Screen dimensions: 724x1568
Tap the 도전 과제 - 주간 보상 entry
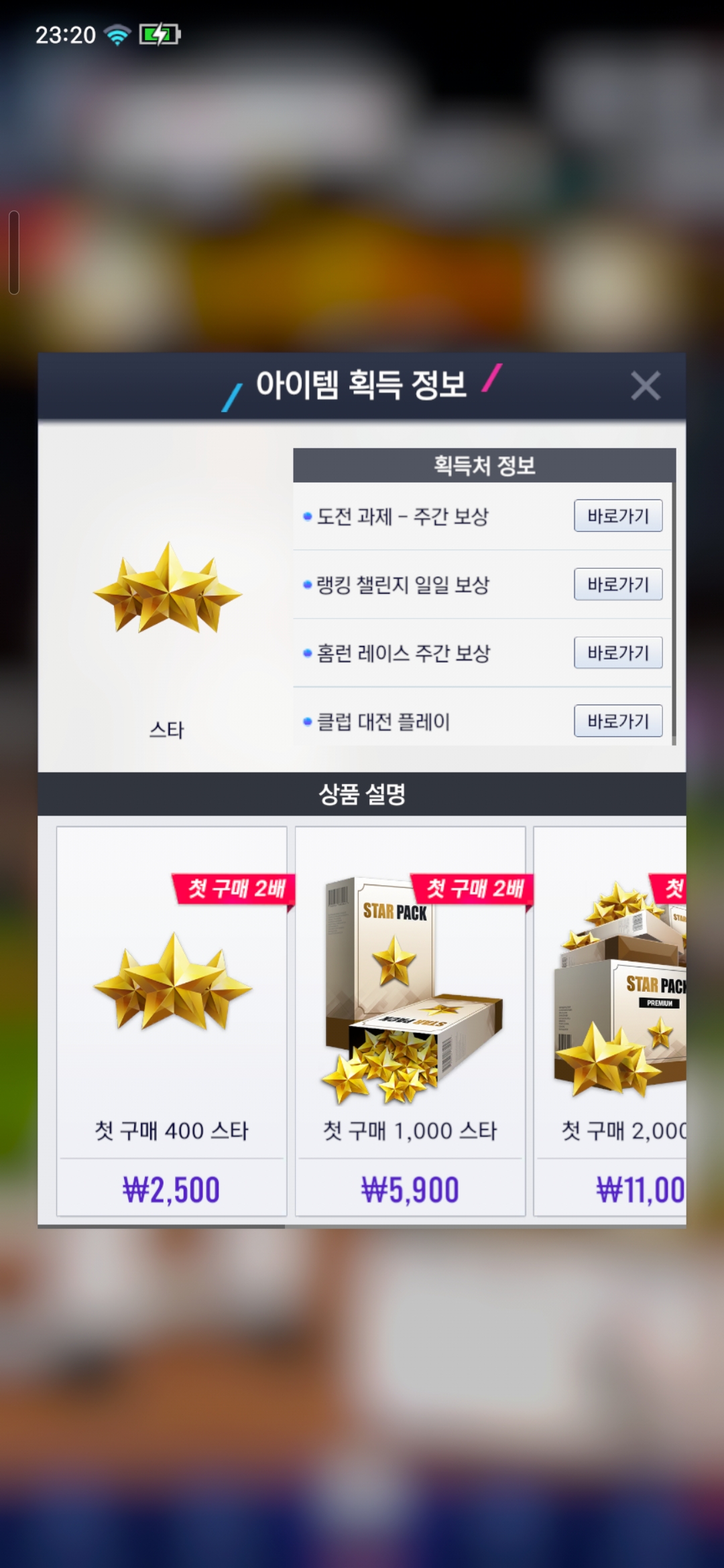402,517
